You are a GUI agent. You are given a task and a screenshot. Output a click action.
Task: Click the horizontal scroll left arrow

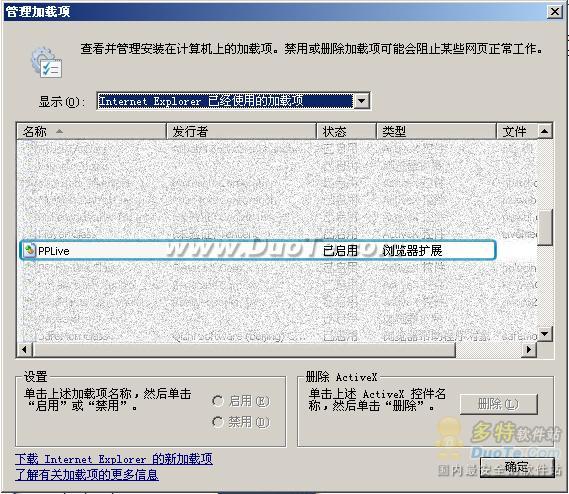(25, 350)
